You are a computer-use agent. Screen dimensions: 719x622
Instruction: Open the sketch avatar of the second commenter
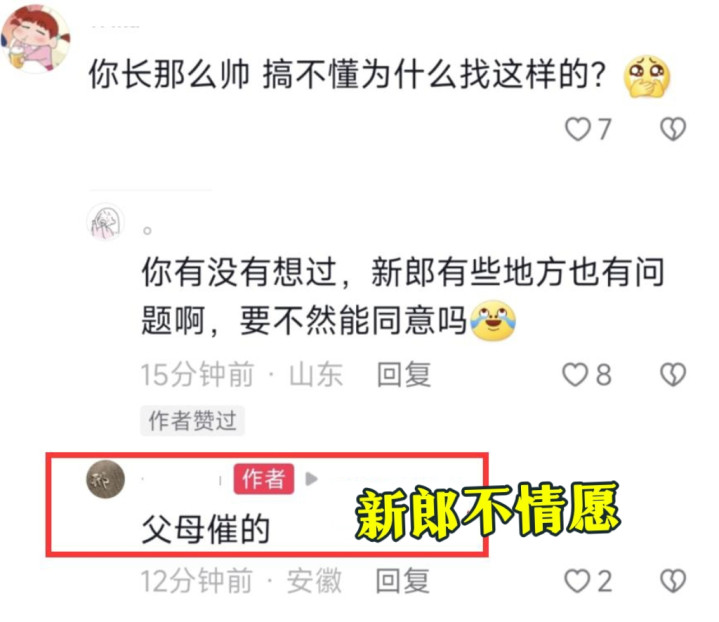[105, 222]
